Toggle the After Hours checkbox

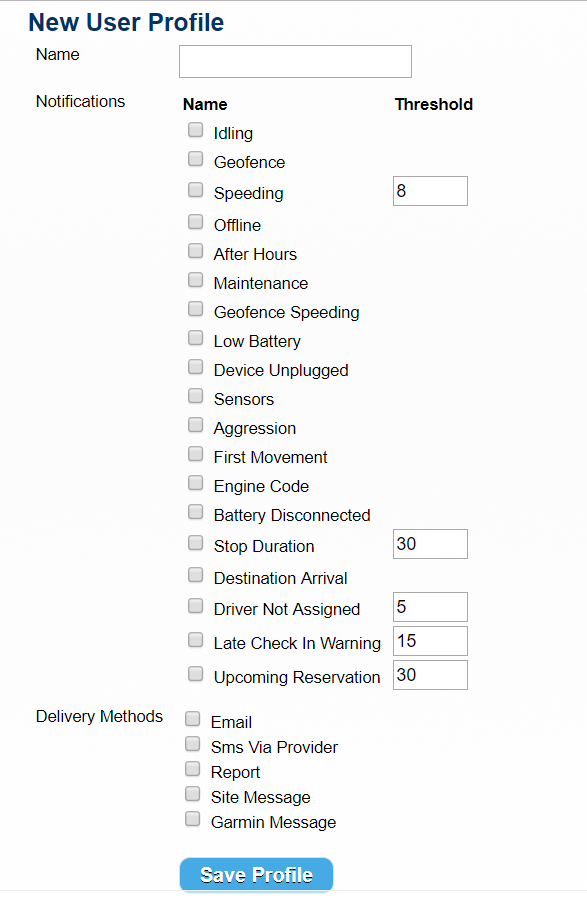point(195,251)
